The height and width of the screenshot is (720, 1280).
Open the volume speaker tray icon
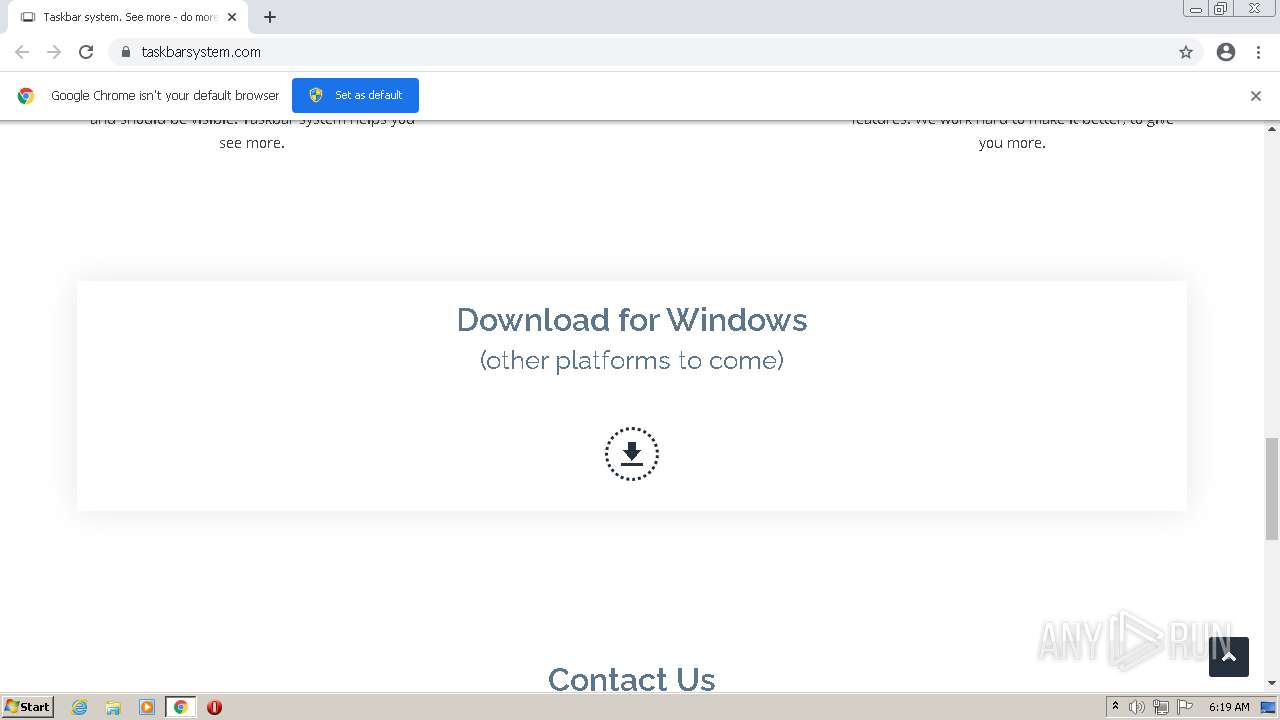pyautogui.click(x=1137, y=707)
